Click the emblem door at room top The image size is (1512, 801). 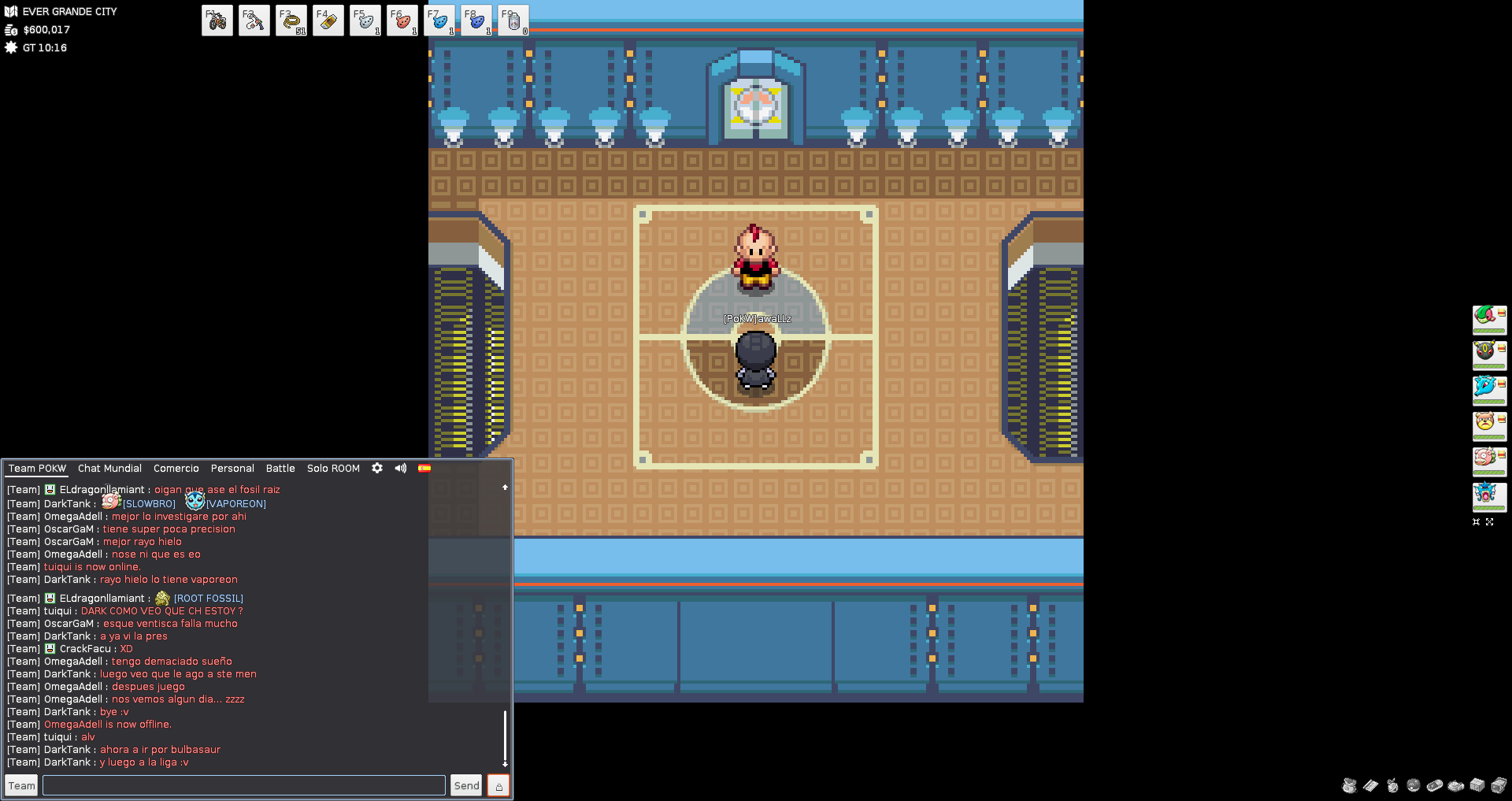click(756, 109)
